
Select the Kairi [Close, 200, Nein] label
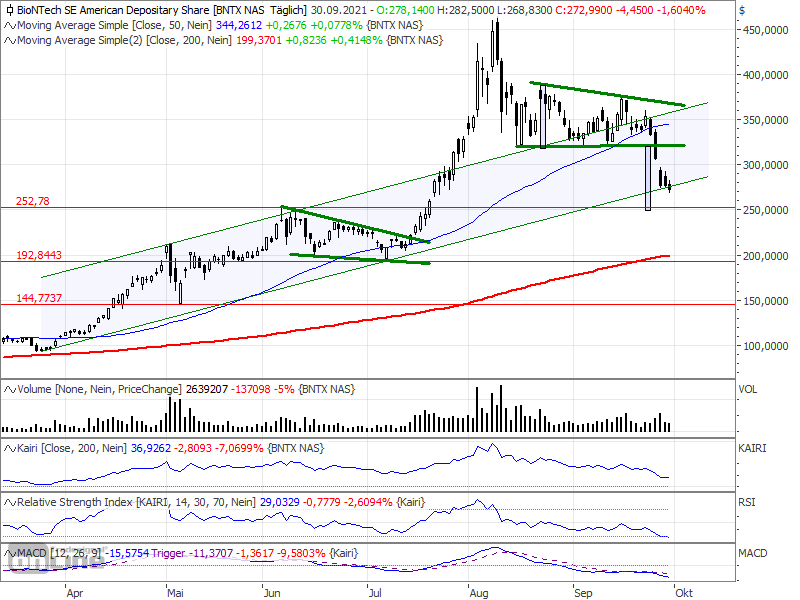72,448
